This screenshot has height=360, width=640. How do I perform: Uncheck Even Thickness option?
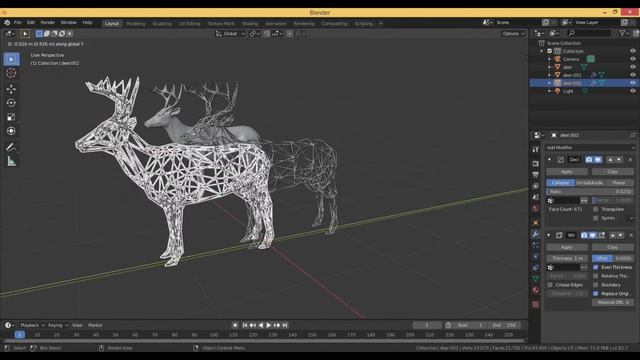[x=596, y=267]
